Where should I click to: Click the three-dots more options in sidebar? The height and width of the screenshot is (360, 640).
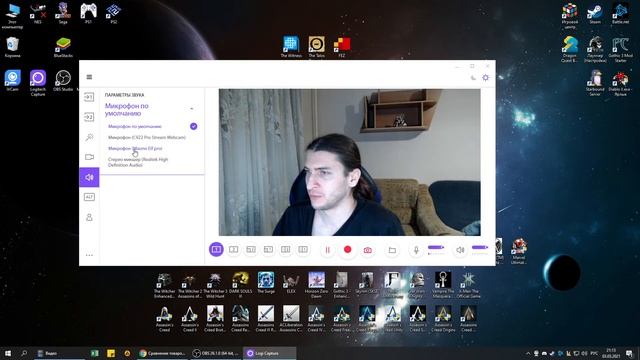tap(89, 255)
